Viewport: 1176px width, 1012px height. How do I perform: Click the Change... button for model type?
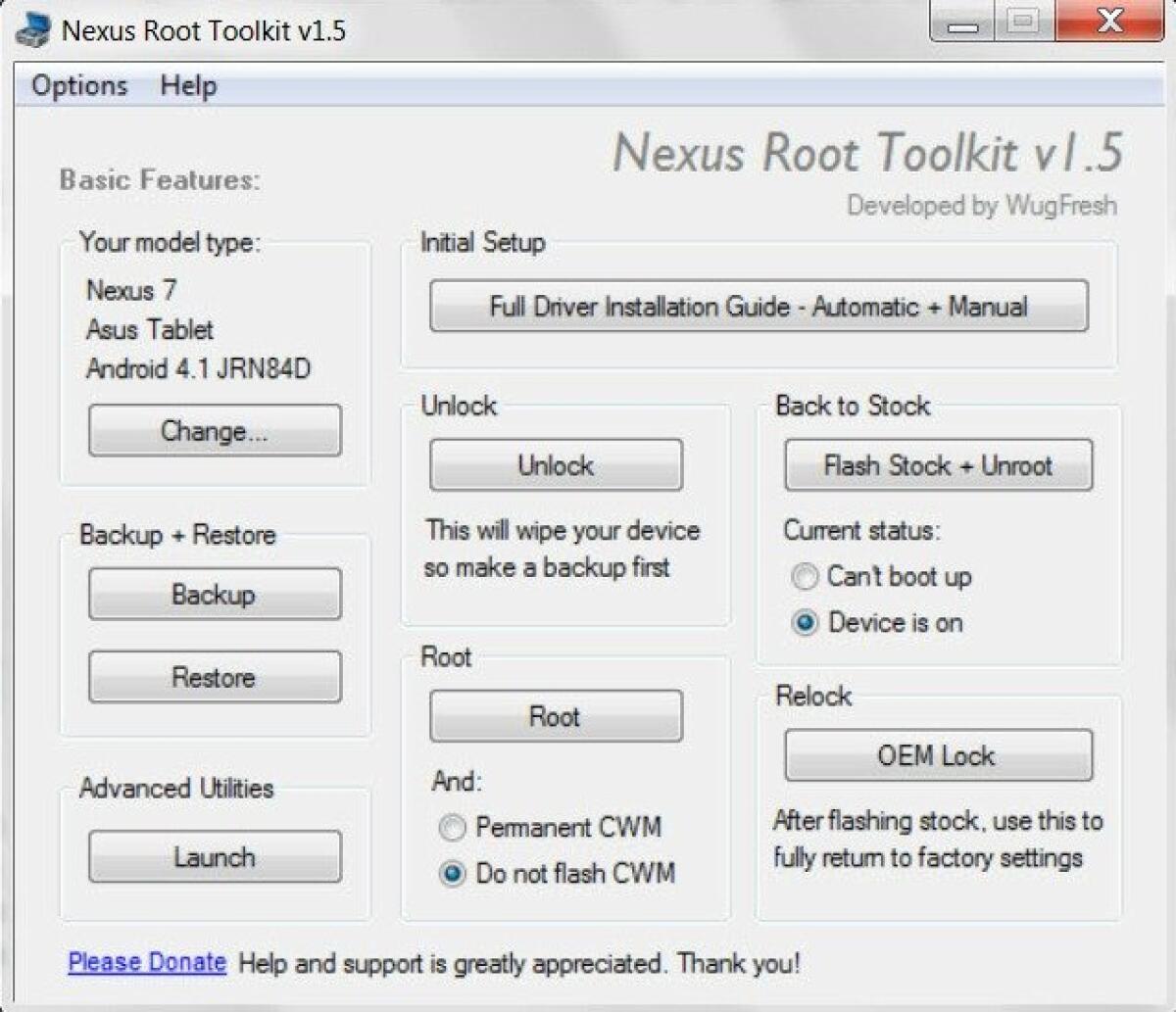(x=214, y=430)
